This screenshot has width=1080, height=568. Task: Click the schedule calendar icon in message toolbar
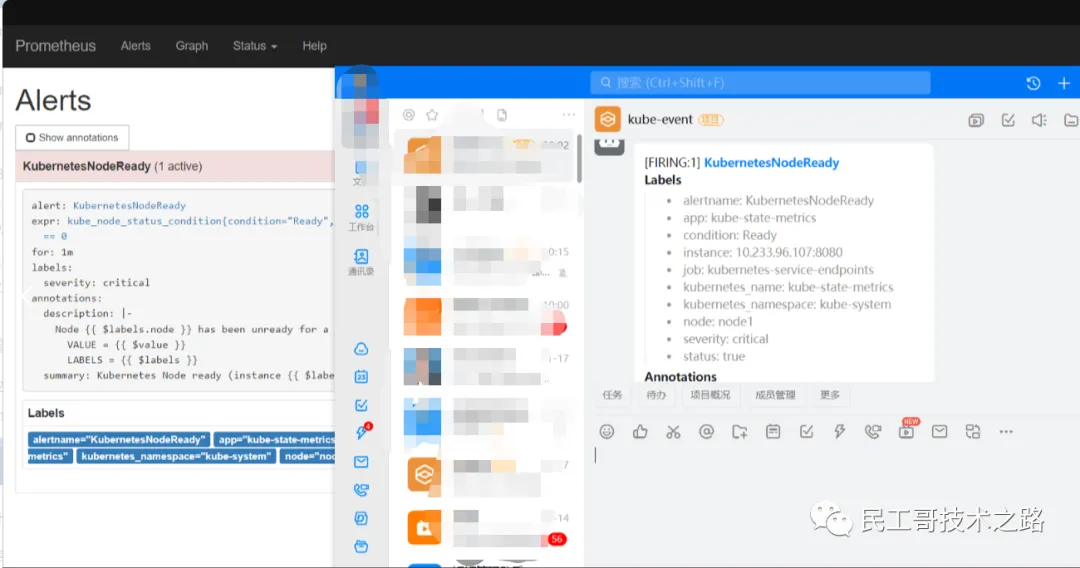point(773,432)
